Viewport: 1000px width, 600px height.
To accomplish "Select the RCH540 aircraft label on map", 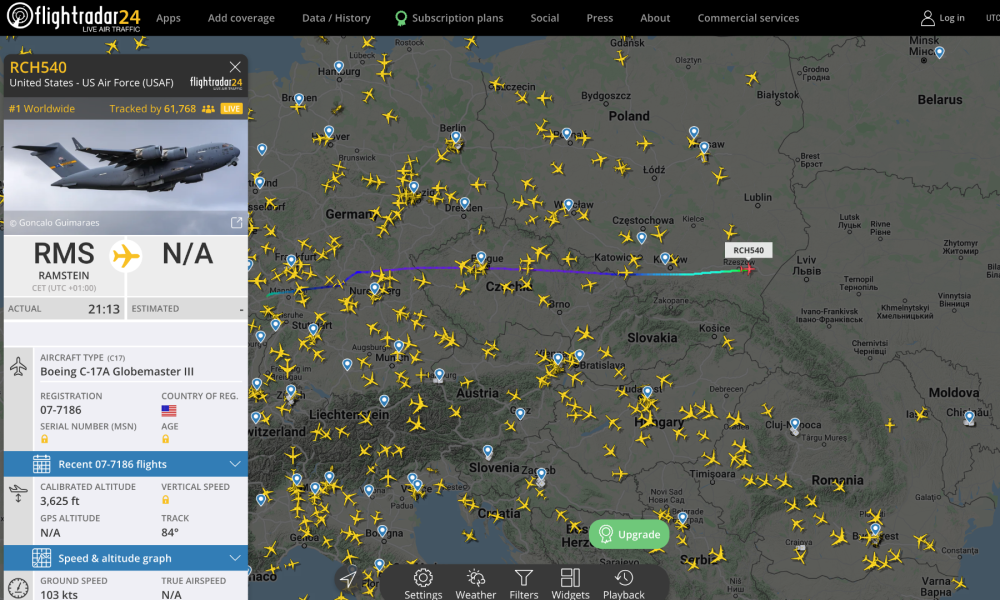I will (748, 250).
